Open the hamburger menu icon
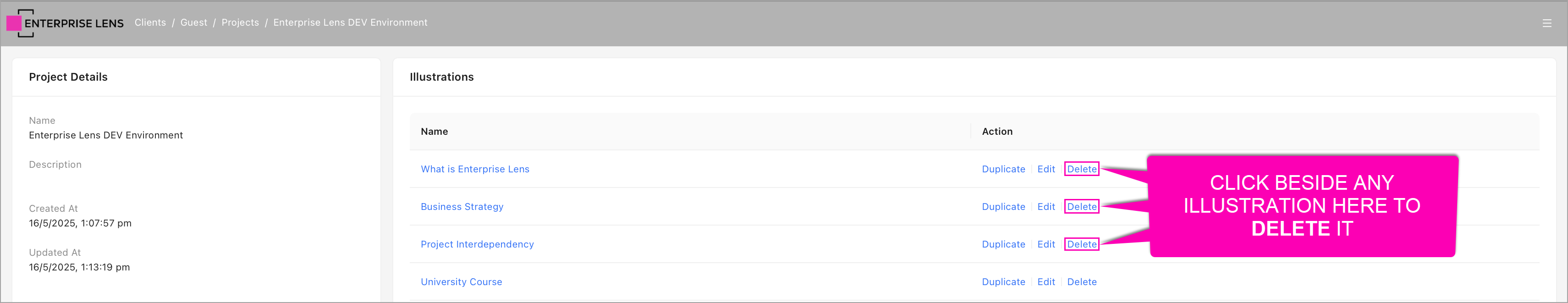 point(1547,23)
